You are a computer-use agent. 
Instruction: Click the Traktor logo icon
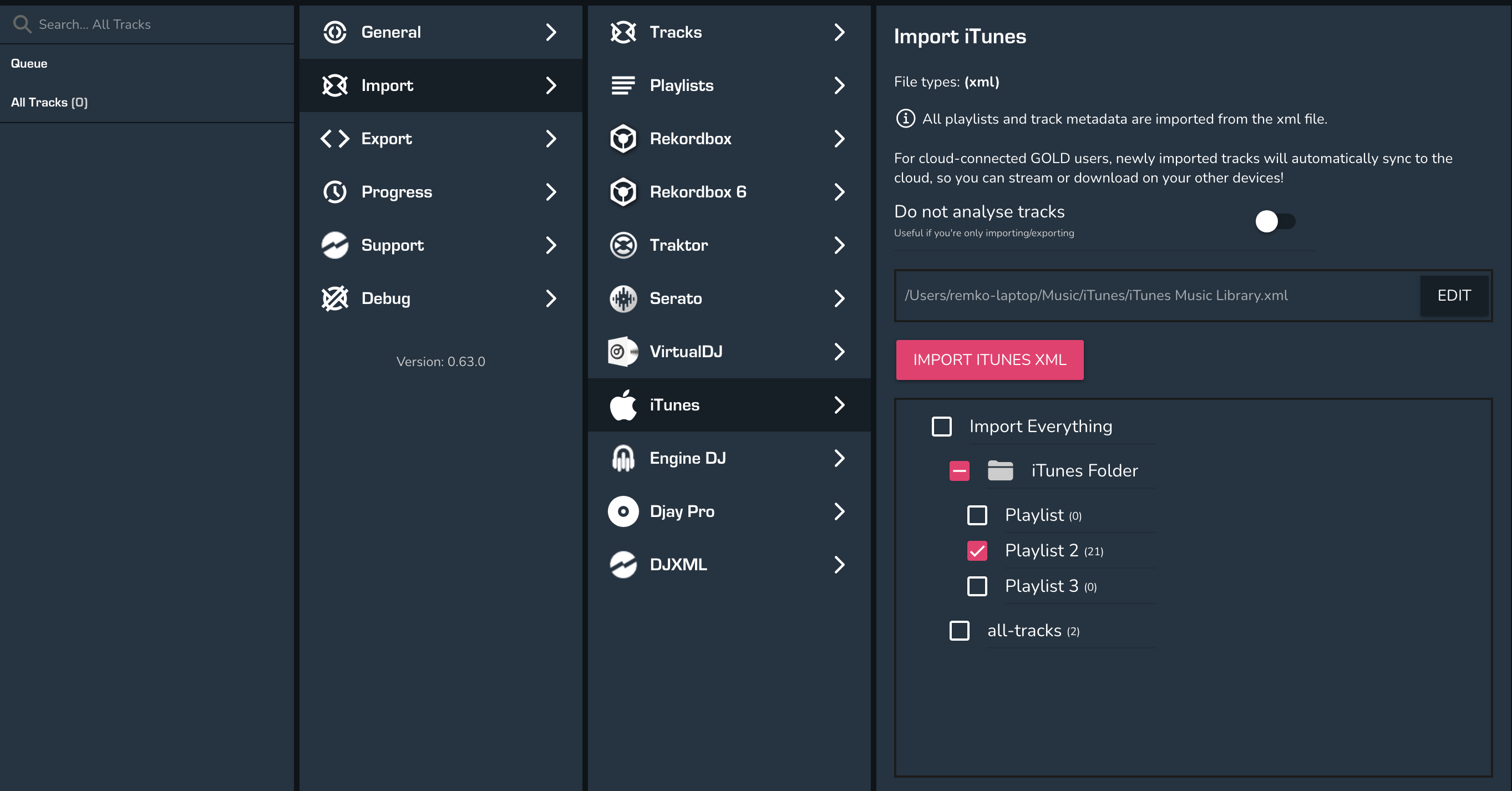(623, 245)
